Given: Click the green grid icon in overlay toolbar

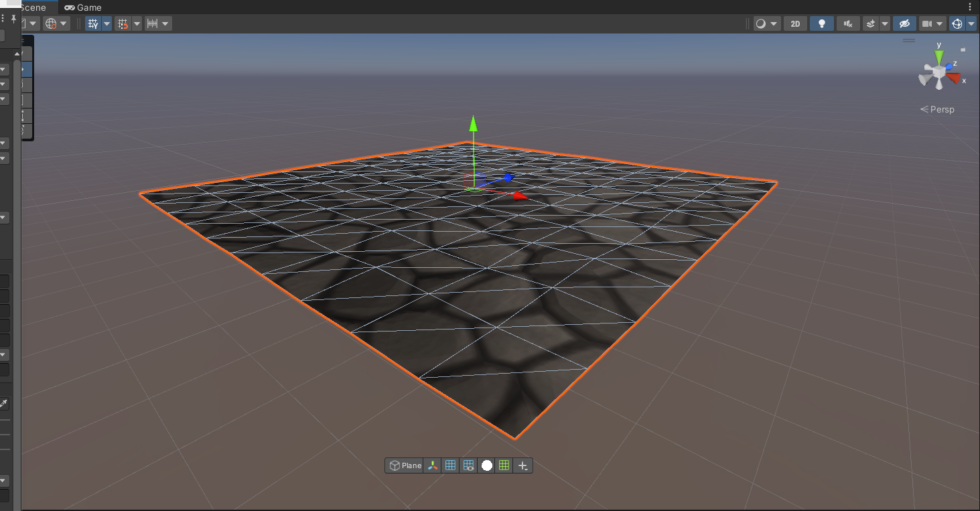Looking at the screenshot, I should tap(504, 465).
